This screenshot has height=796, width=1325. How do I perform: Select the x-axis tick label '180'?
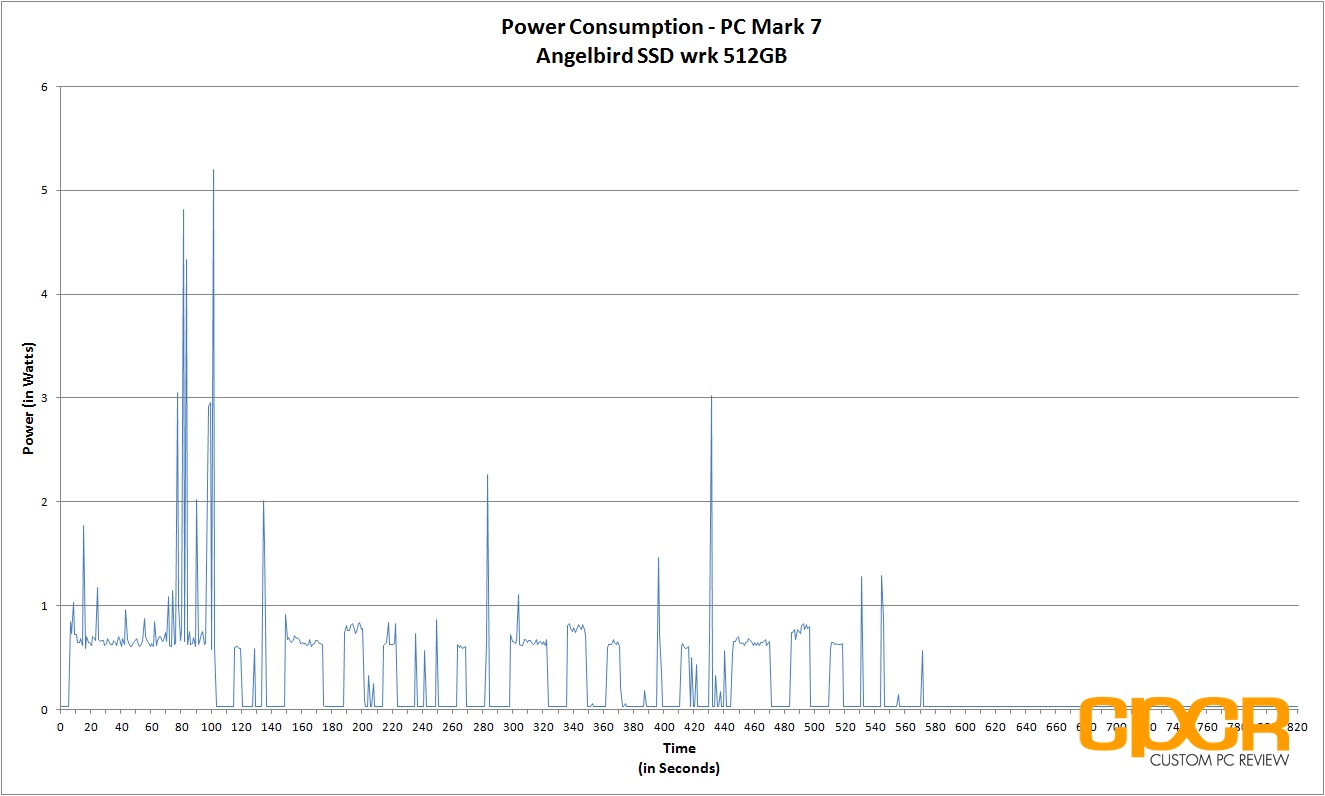pyautogui.click(x=332, y=727)
